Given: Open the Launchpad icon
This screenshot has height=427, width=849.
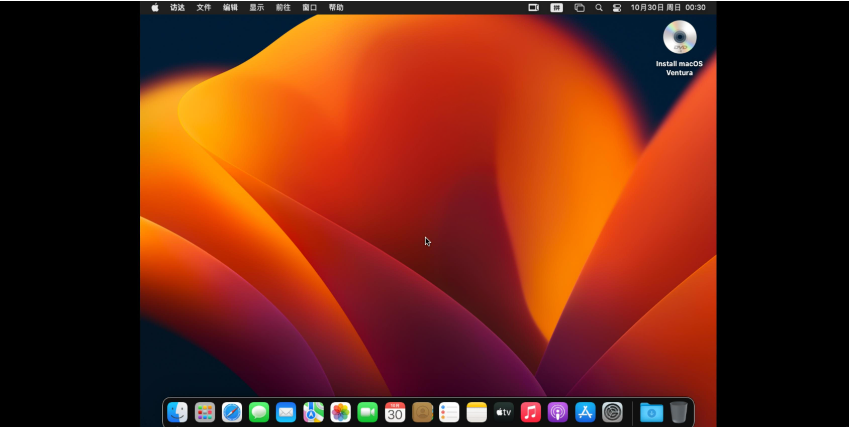Looking at the screenshot, I should click(204, 412).
